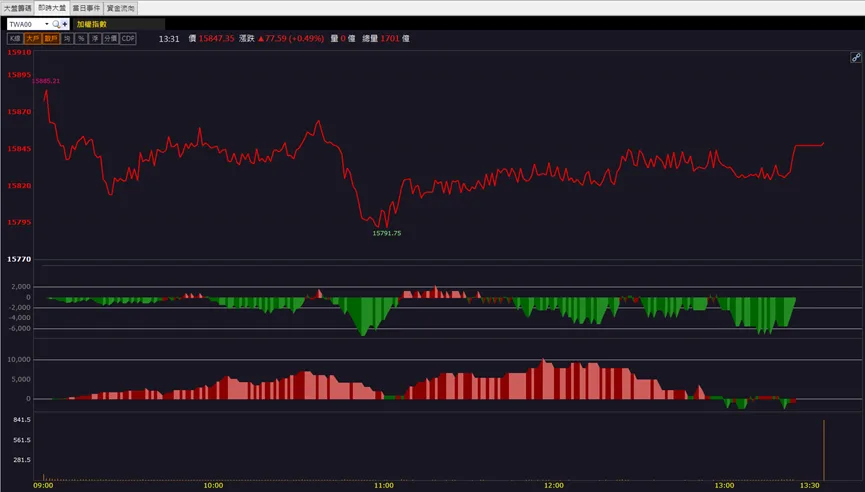The height and width of the screenshot is (492, 865).
Task: Toggle the 浮 button
Action: coord(95,39)
